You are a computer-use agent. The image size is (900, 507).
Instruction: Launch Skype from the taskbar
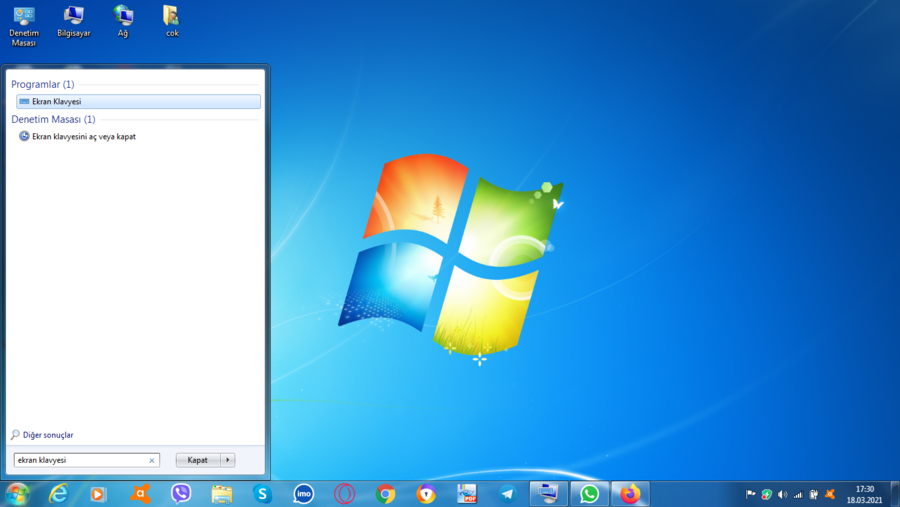262,494
